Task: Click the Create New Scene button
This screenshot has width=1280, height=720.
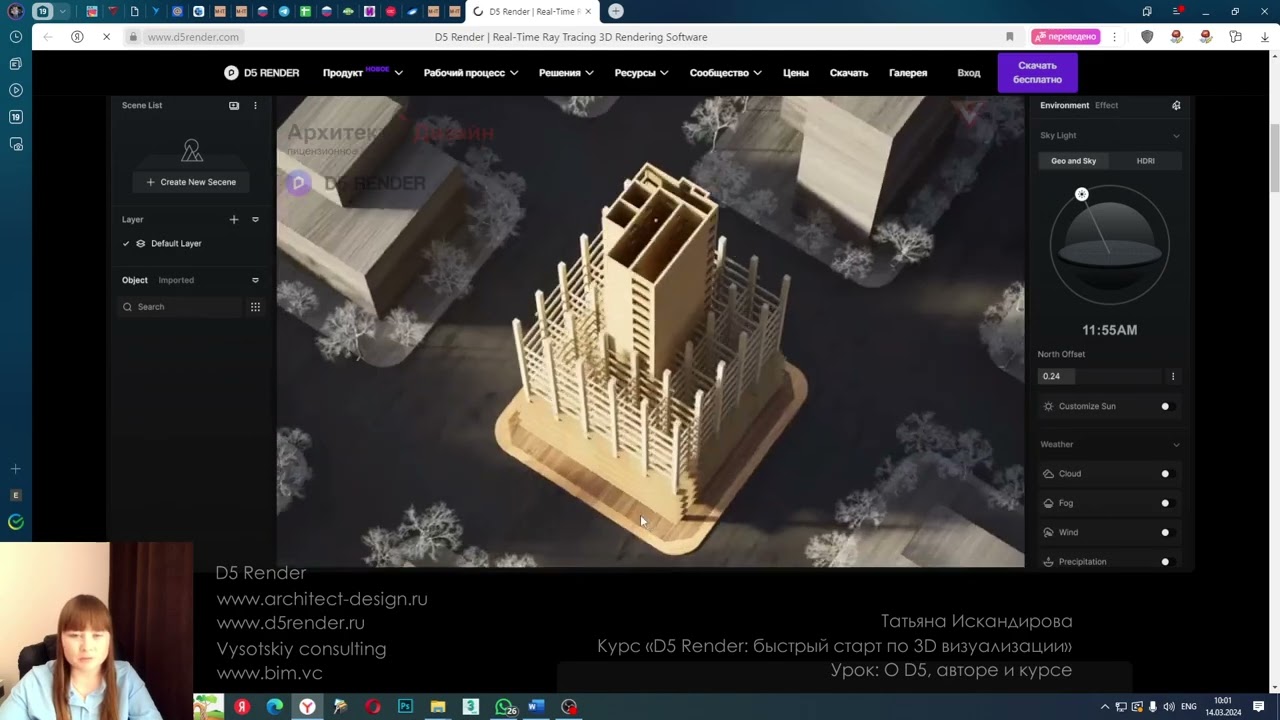Action: [x=191, y=182]
